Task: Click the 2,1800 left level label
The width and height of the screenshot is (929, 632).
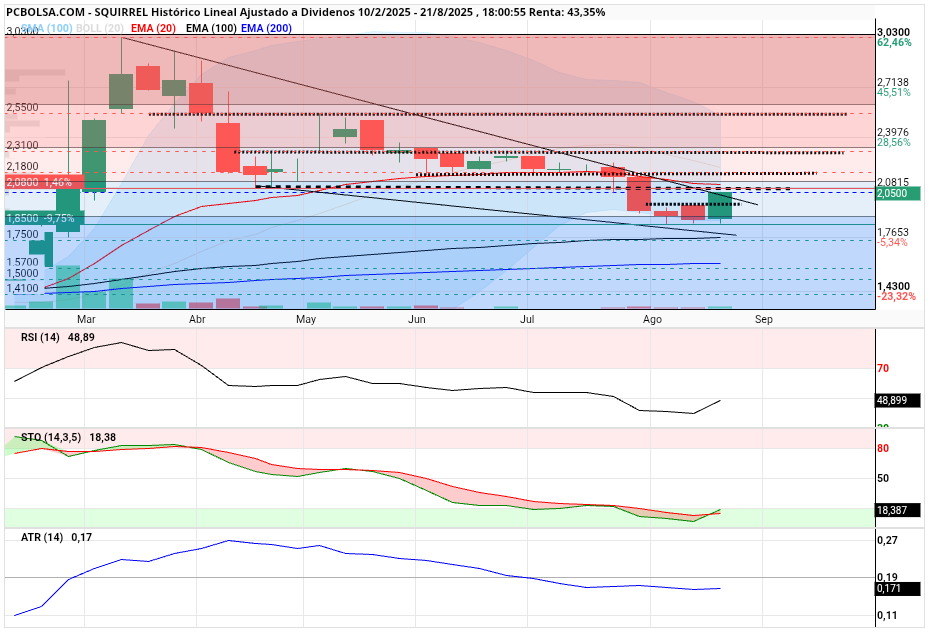Action: 22,166
